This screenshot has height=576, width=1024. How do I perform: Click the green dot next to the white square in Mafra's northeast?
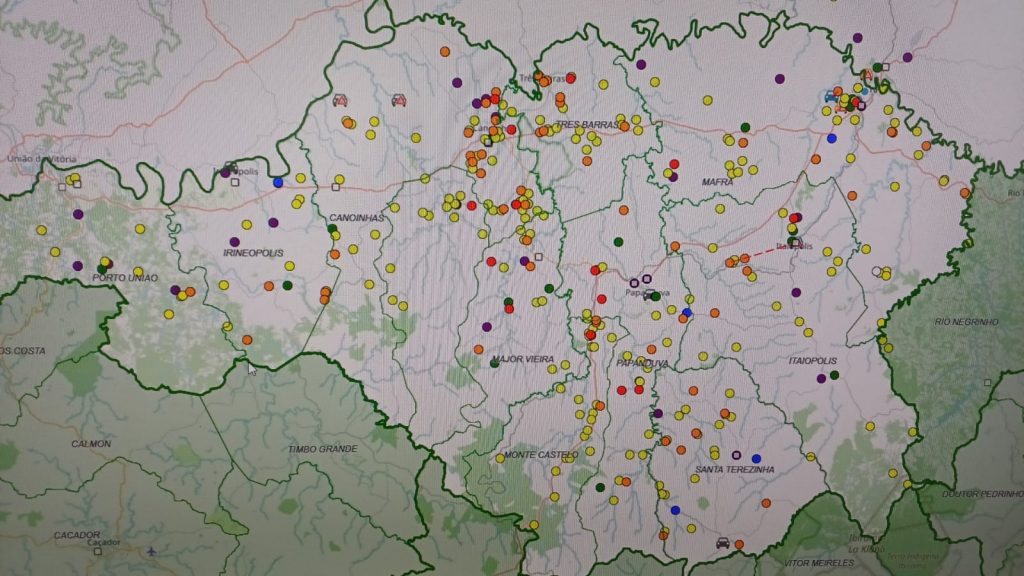pos(877,67)
